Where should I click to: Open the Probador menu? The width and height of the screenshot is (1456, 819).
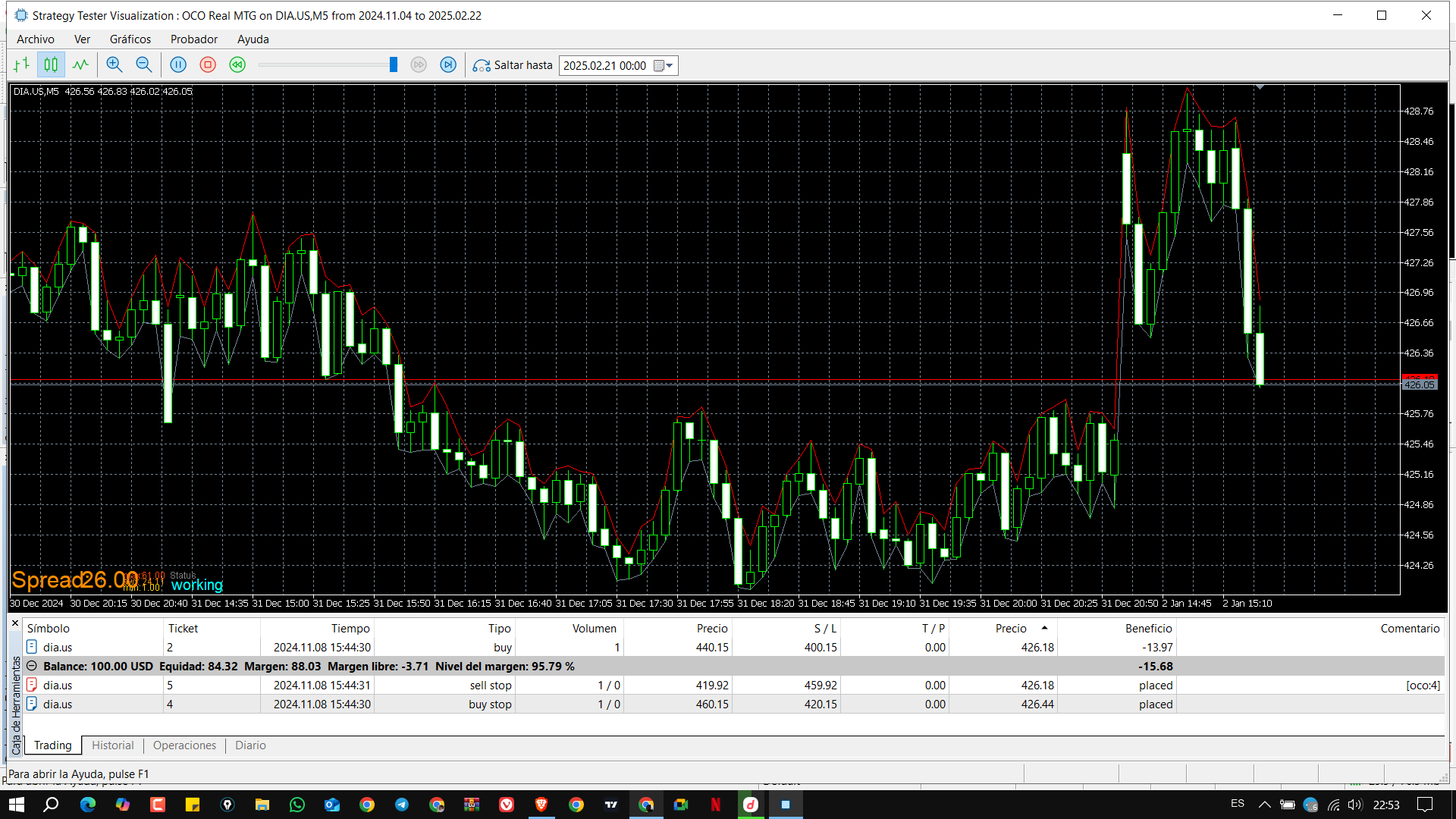click(x=194, y=39)
